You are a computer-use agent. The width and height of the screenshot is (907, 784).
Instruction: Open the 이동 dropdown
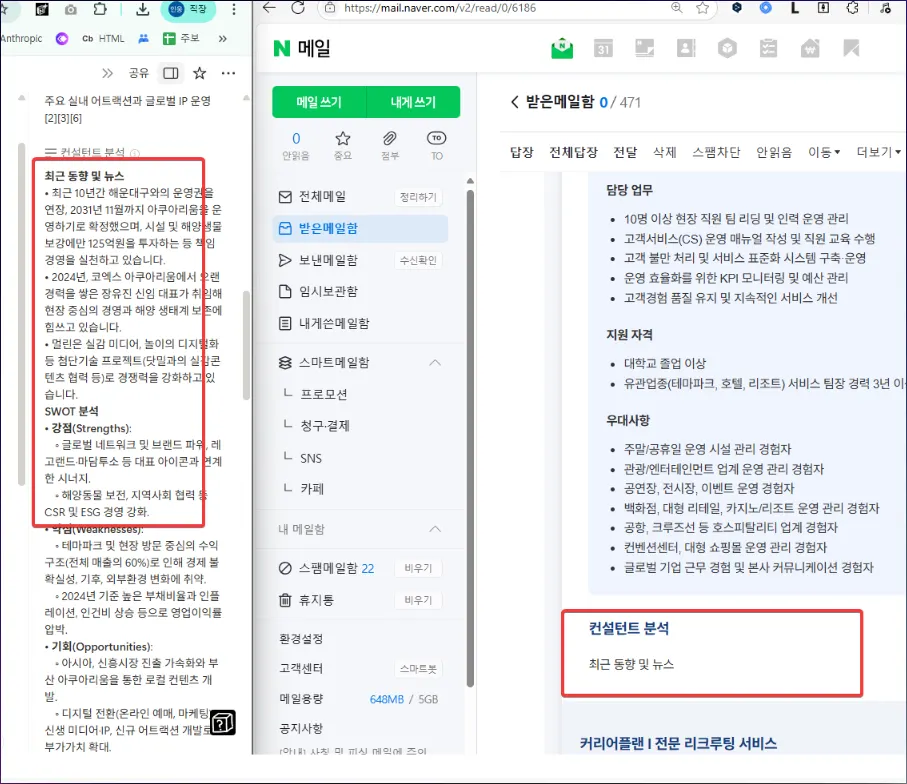pyautogui.click(x=824, y=152)
